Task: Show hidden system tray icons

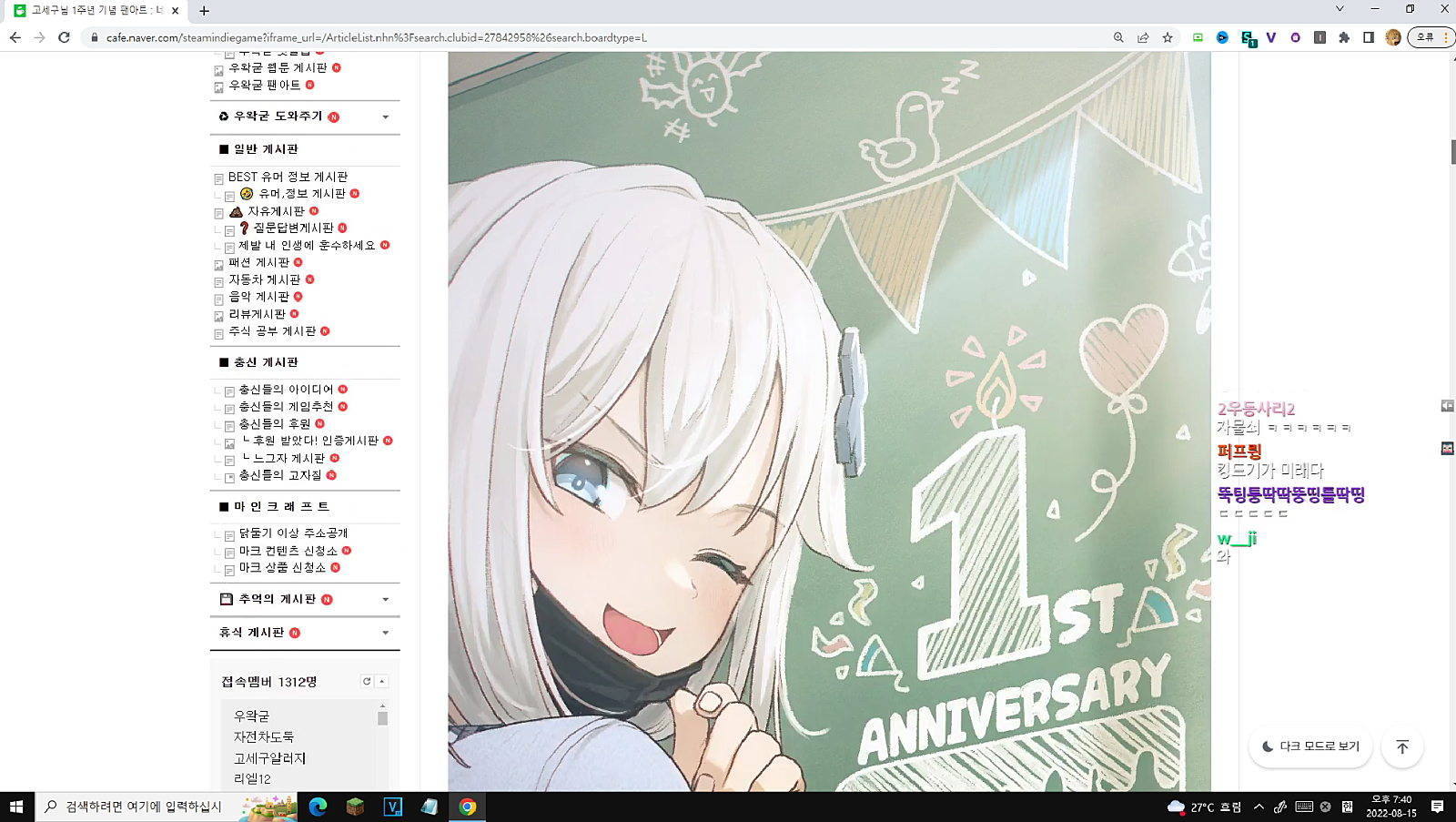Action: point(1259,807)
